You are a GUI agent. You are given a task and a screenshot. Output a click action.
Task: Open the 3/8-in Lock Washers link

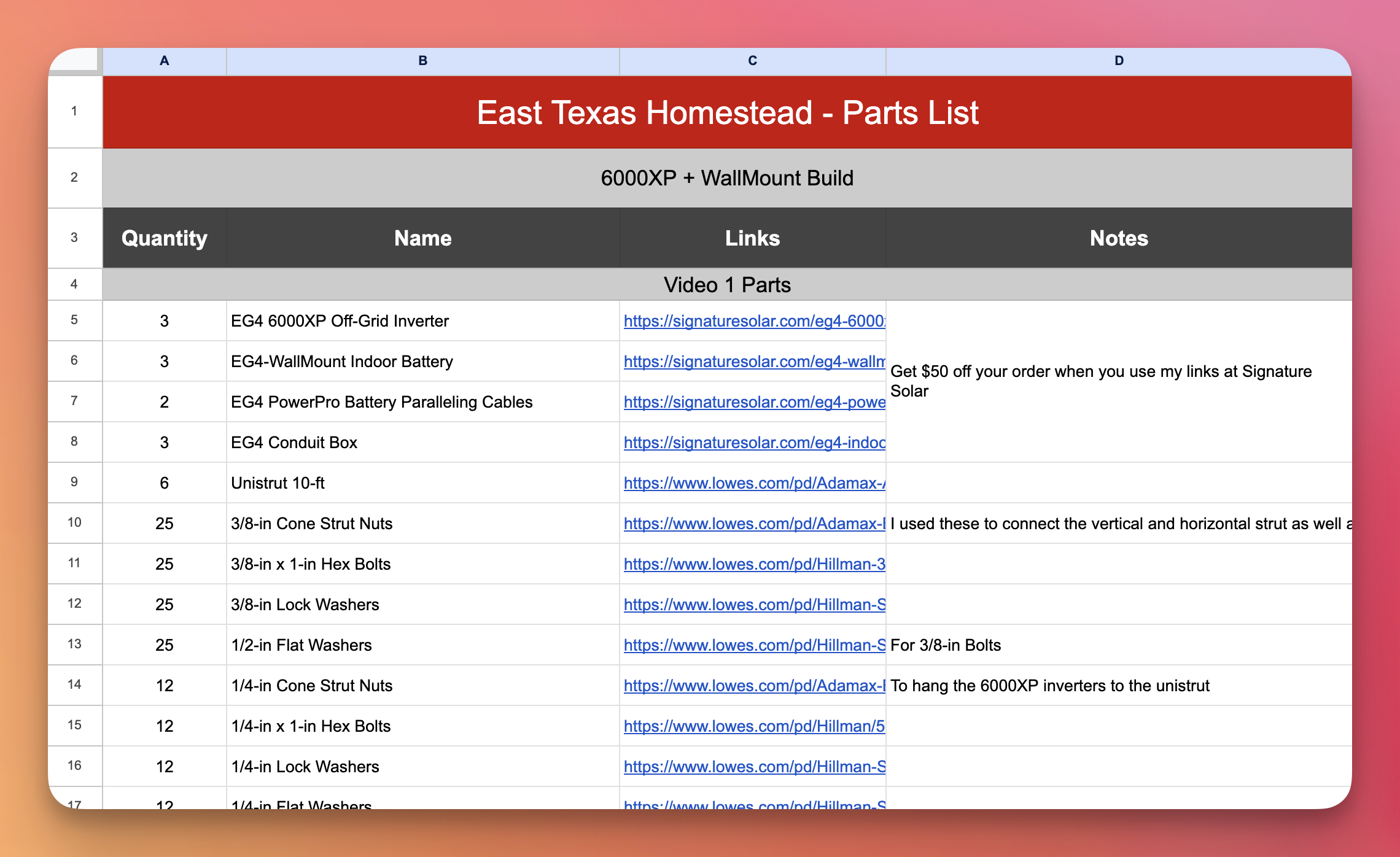(754, 605)
